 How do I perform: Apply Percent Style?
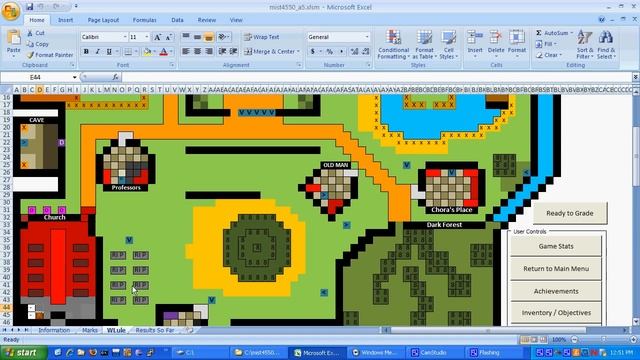(330, 51)
